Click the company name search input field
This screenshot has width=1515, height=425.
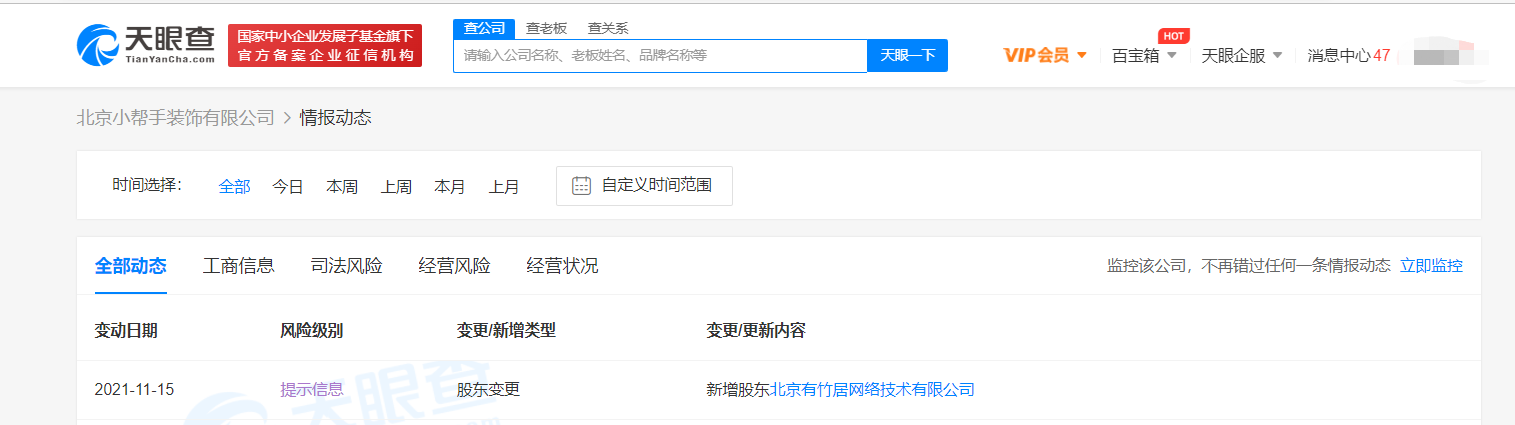click(x=660, y=56)
